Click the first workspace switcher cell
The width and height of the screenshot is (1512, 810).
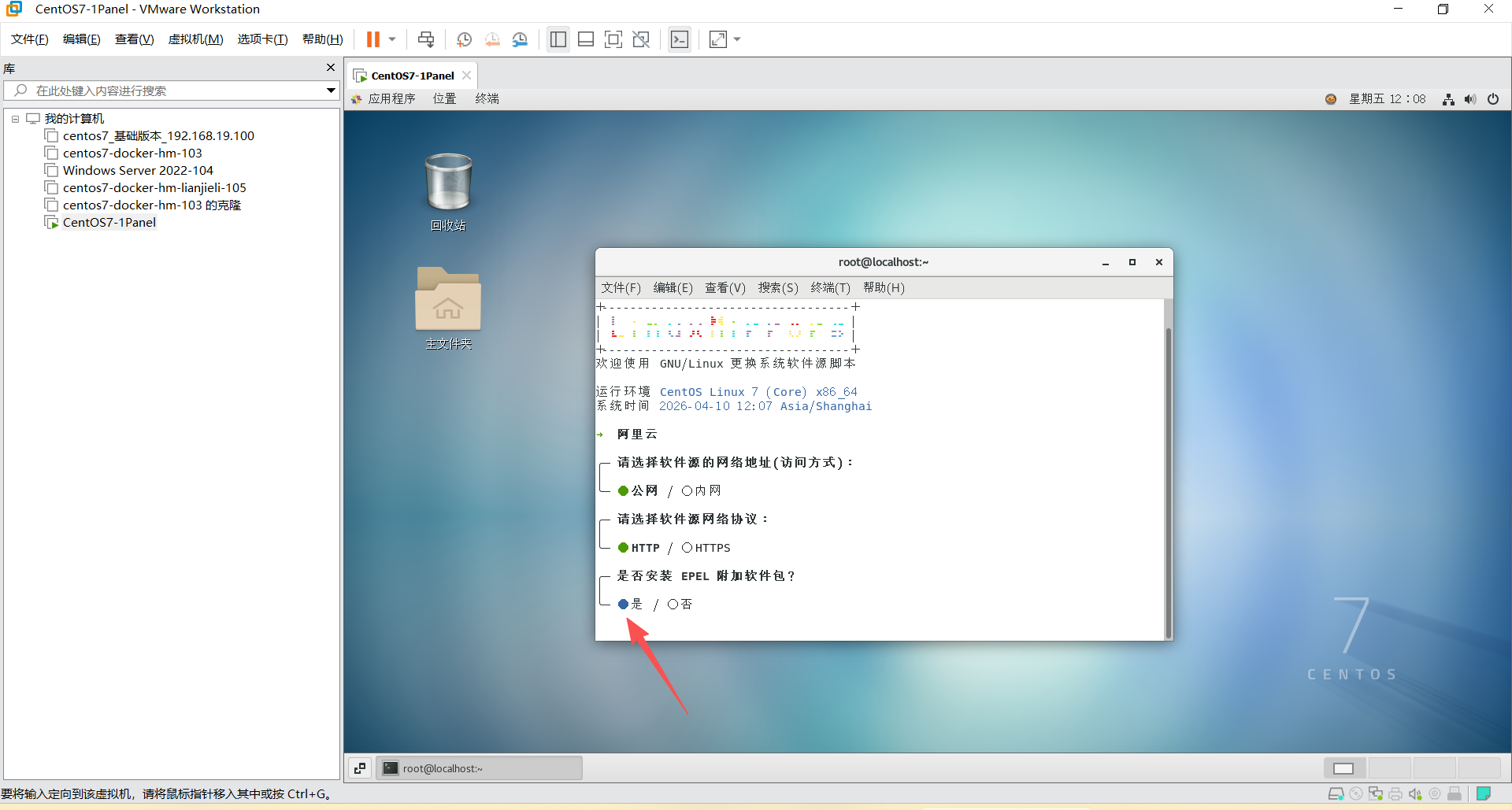1345,768
